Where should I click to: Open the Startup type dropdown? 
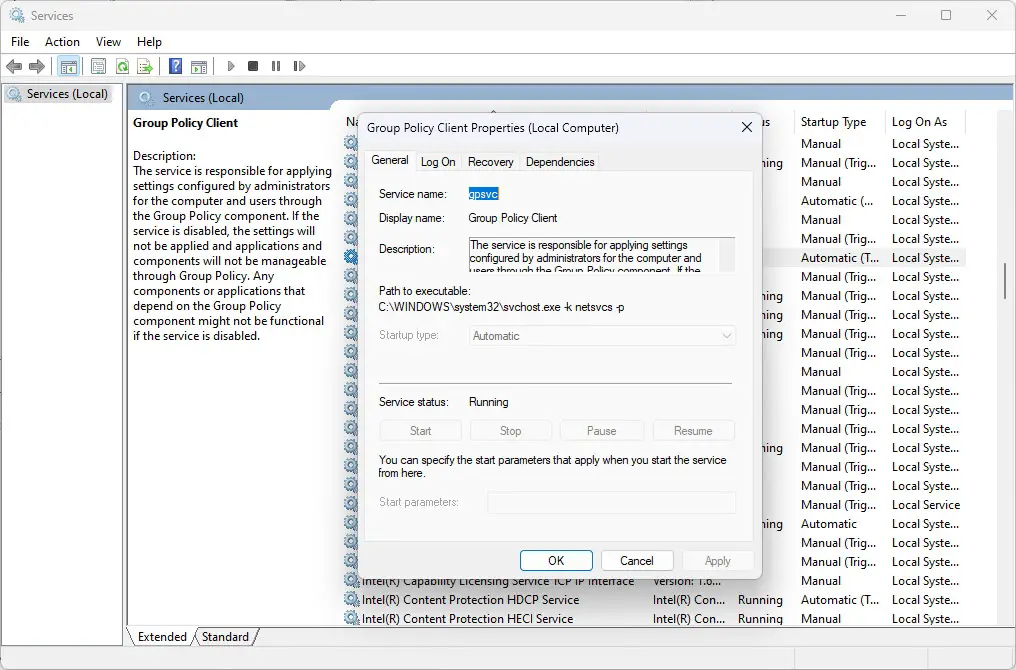(x=725, y=337)
